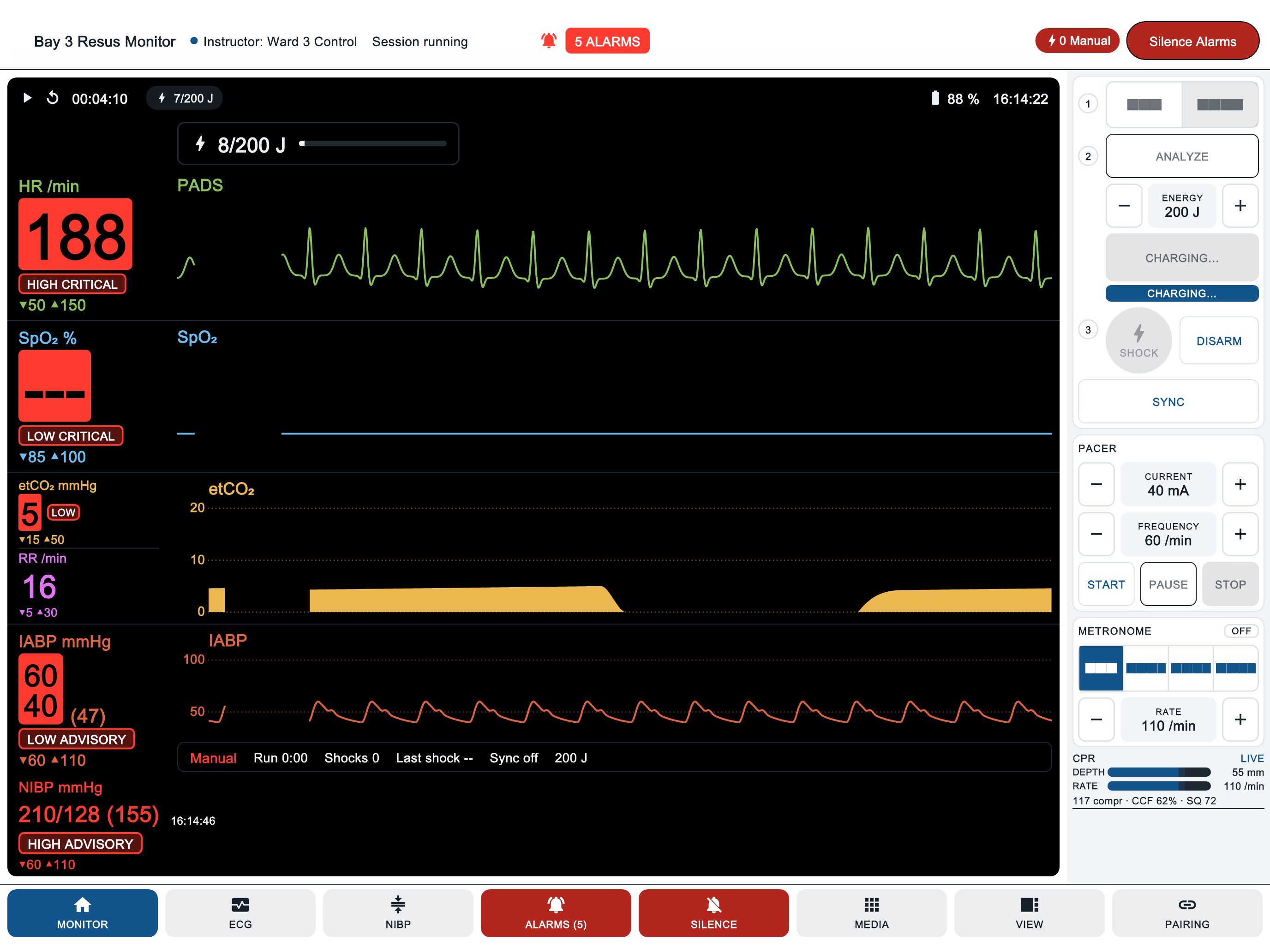This screenshot has width=1270, height=952.
Task: Select the first pad mode segment in step 1
Action: (x=1144, y=104)
